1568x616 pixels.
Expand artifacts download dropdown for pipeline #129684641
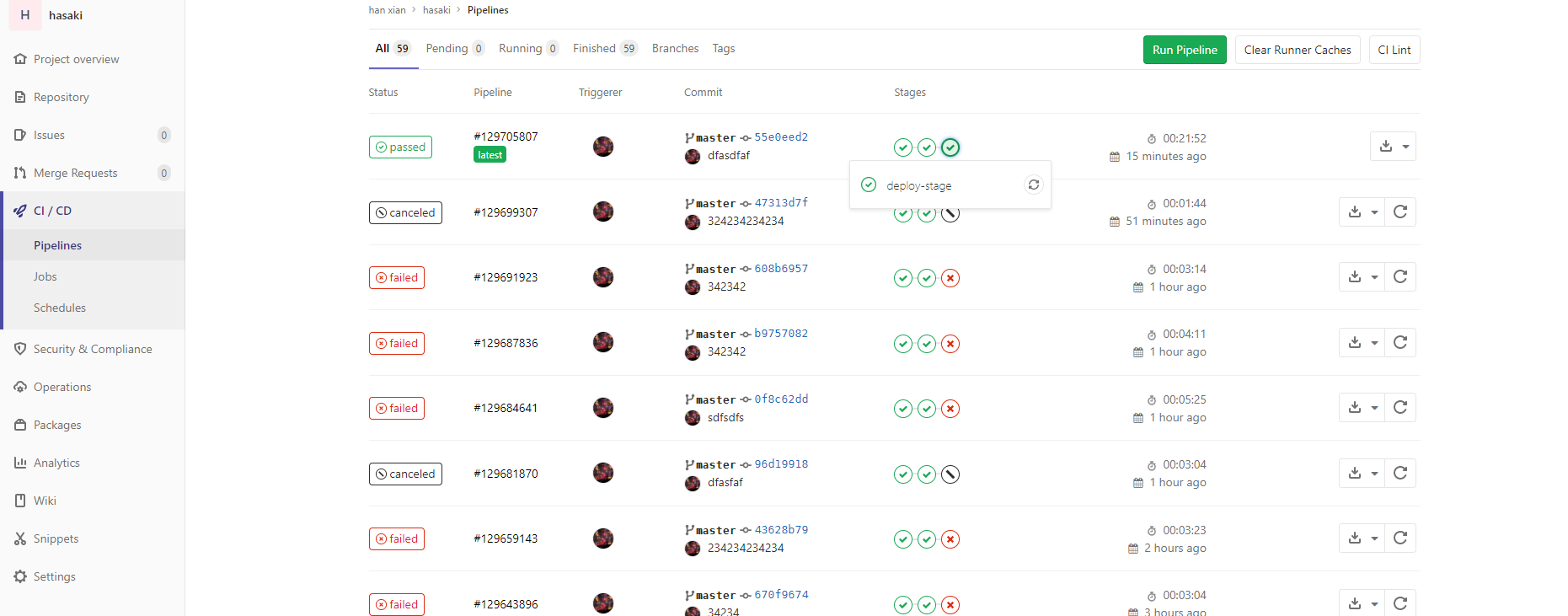[1362, 407]
